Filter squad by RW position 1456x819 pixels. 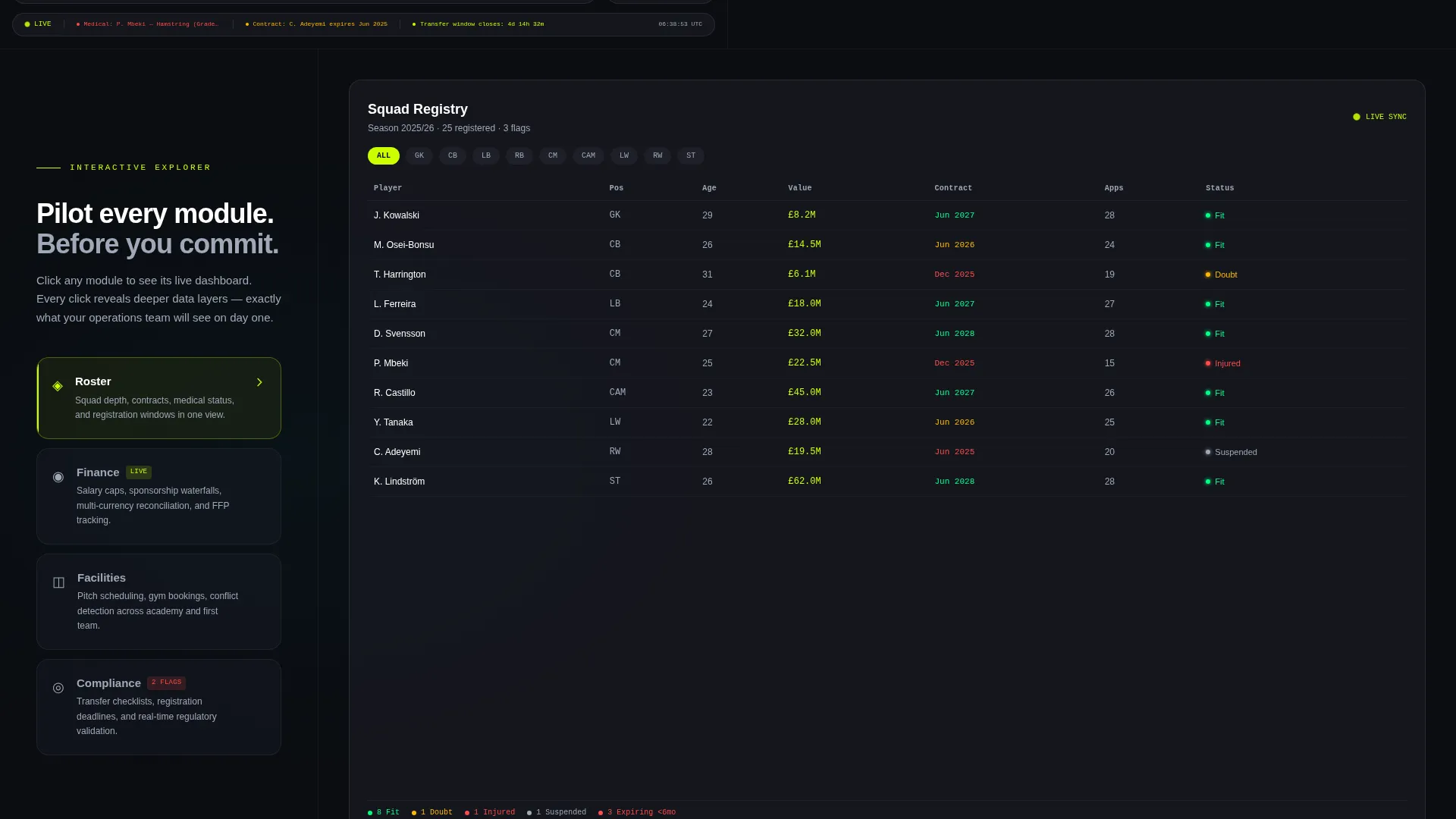pos(657,156)
